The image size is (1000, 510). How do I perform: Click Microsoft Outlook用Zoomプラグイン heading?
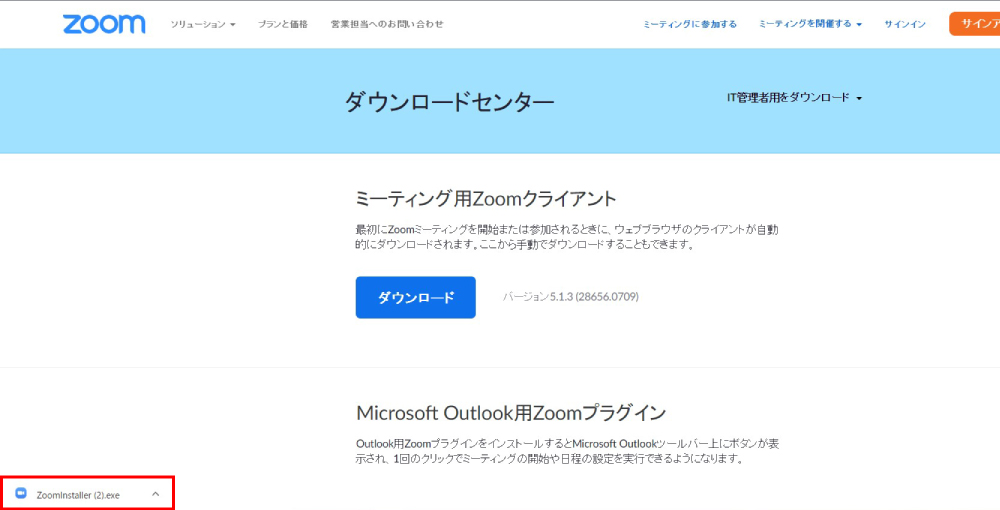click(510, 413)
